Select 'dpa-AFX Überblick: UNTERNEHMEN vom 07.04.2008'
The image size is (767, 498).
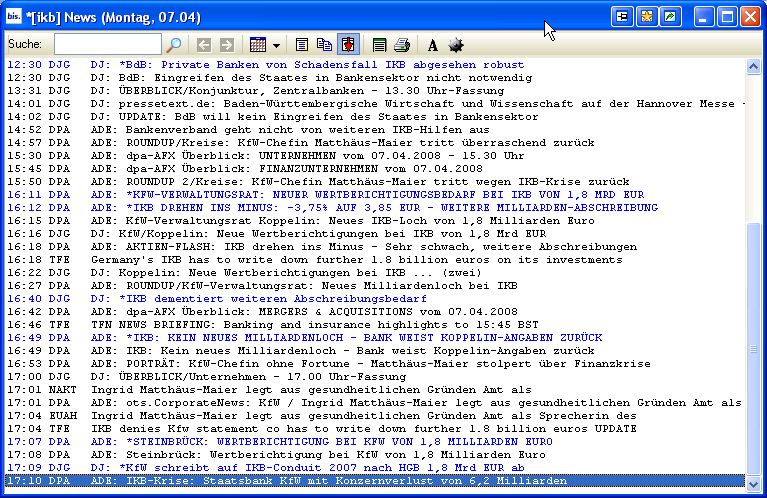tap(375, 156)
